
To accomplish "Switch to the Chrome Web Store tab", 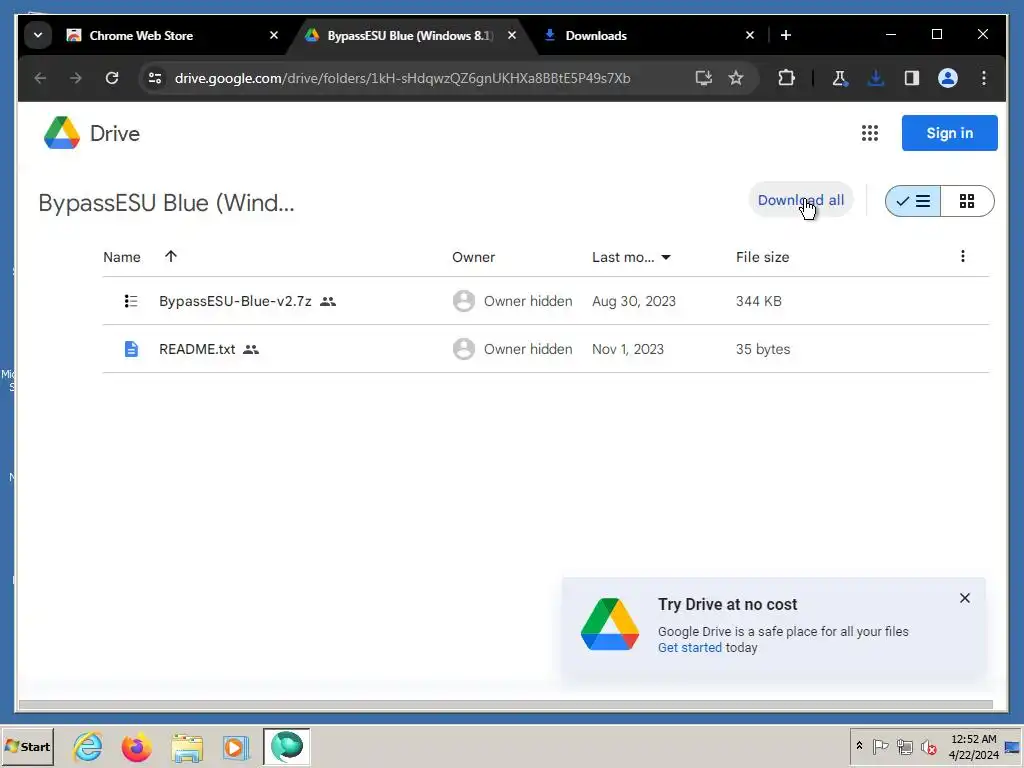I will (x=140, y=36).
